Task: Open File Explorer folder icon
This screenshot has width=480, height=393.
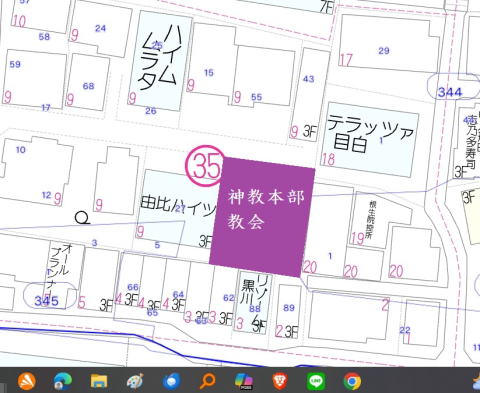Action: [x=99, y=381]
